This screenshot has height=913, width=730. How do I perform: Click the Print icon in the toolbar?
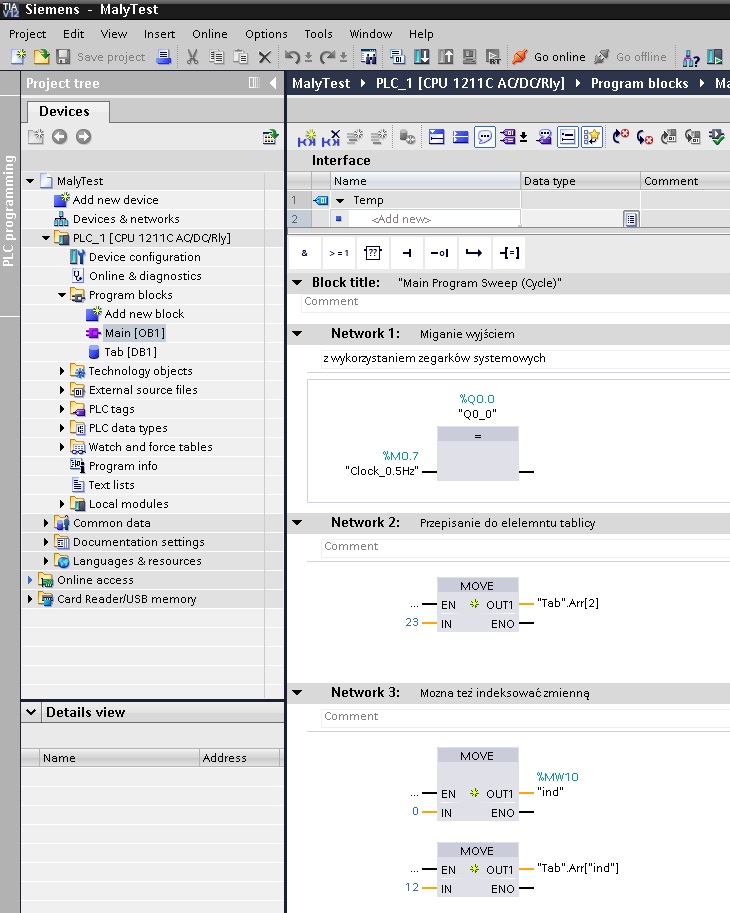coord(164,56)
